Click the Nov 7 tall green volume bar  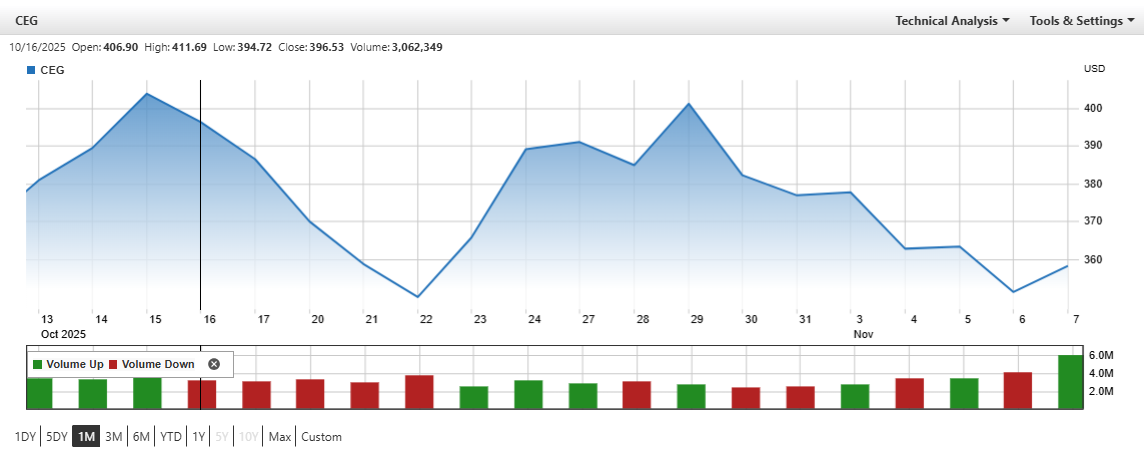[1071, 382]
